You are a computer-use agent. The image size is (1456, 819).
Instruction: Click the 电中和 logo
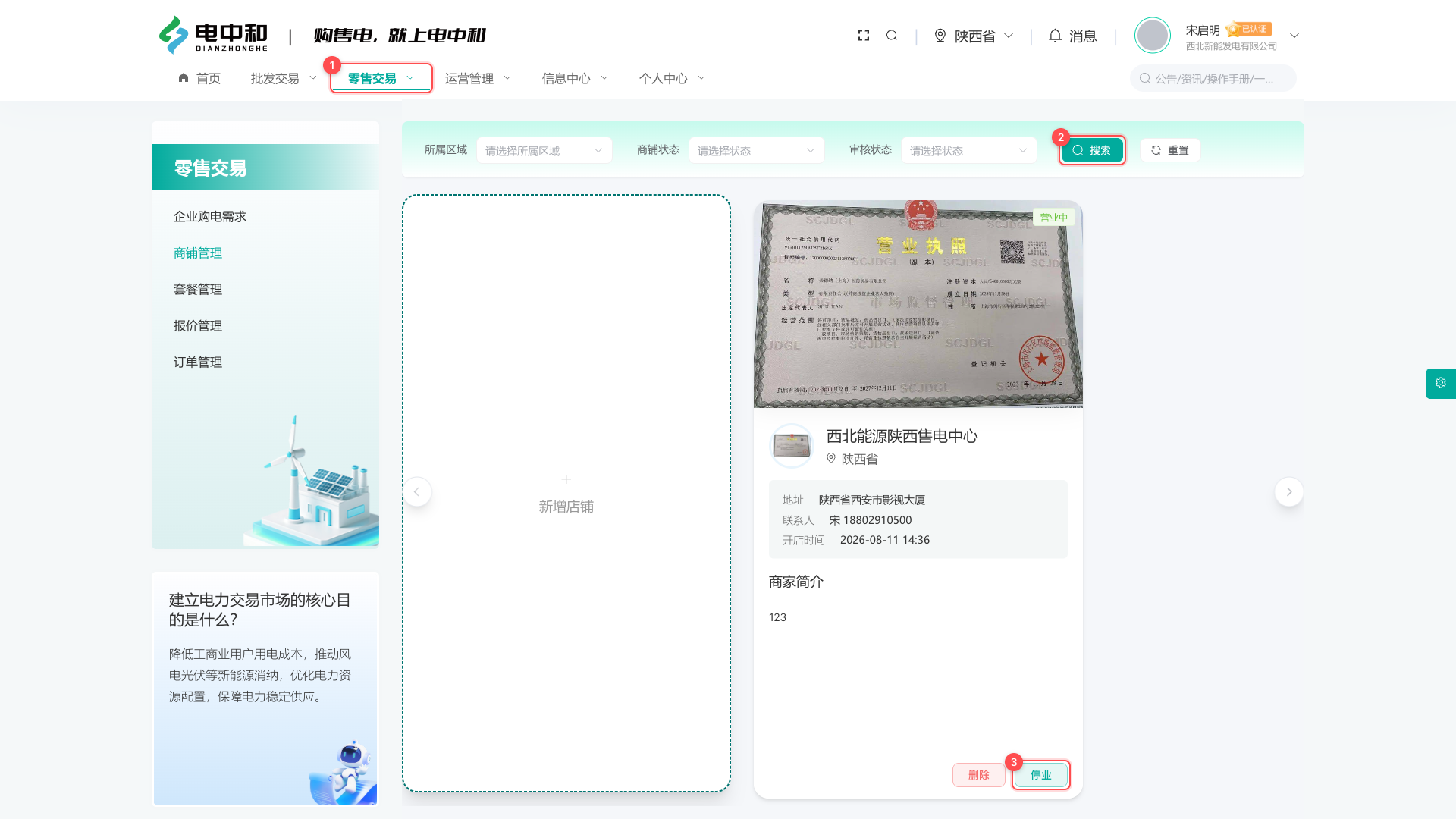point(213,35)
